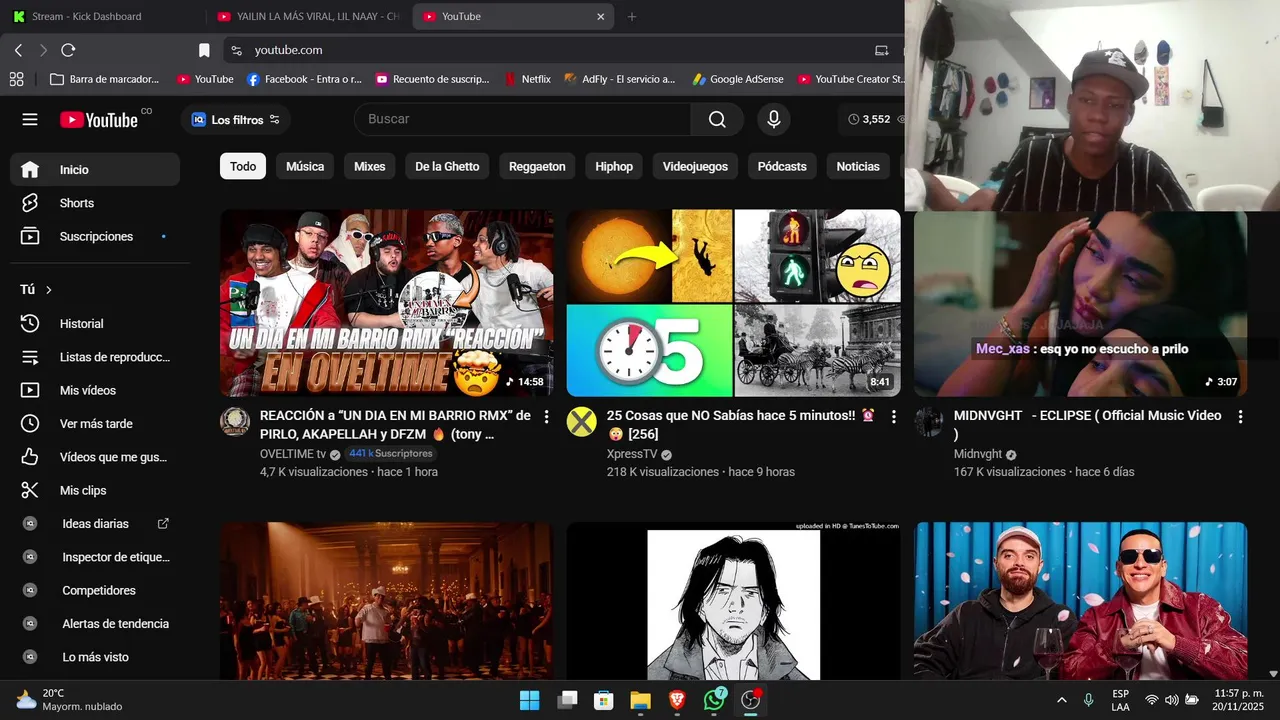
Task: Open options for MIDNVGHT ECLIPSE video
Action: 1240,416
